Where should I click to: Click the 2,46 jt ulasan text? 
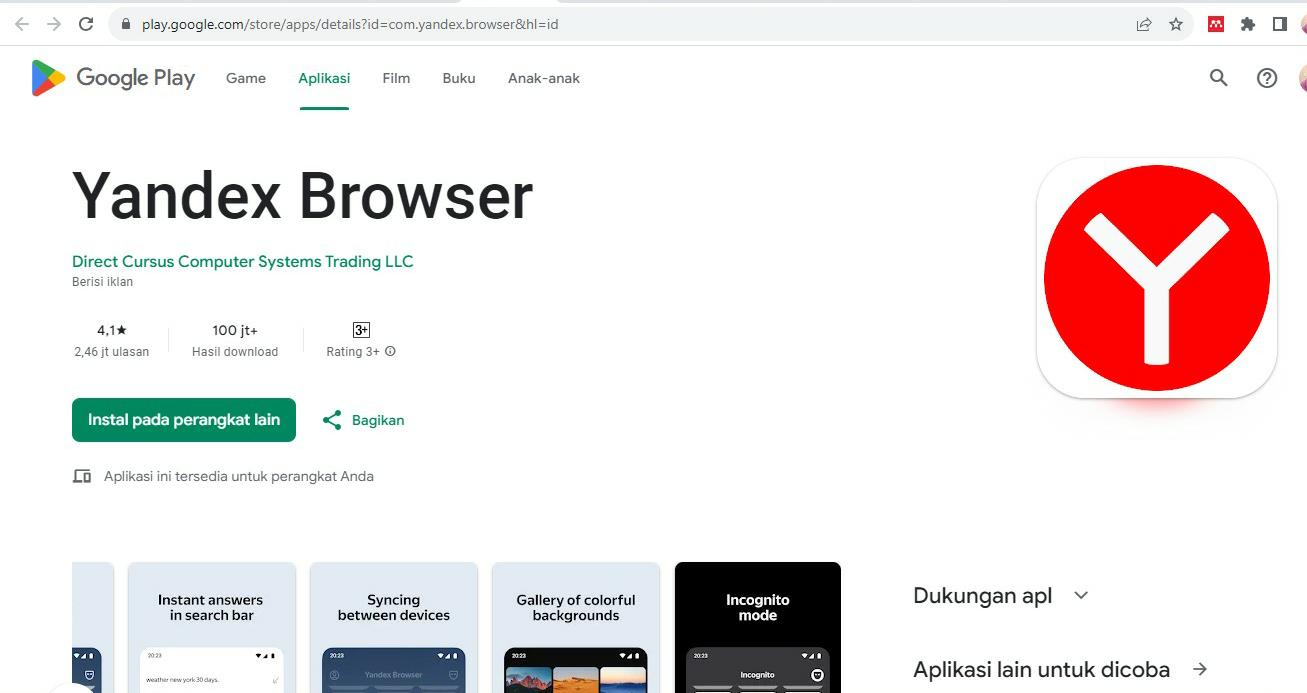[x=112, y=352]
